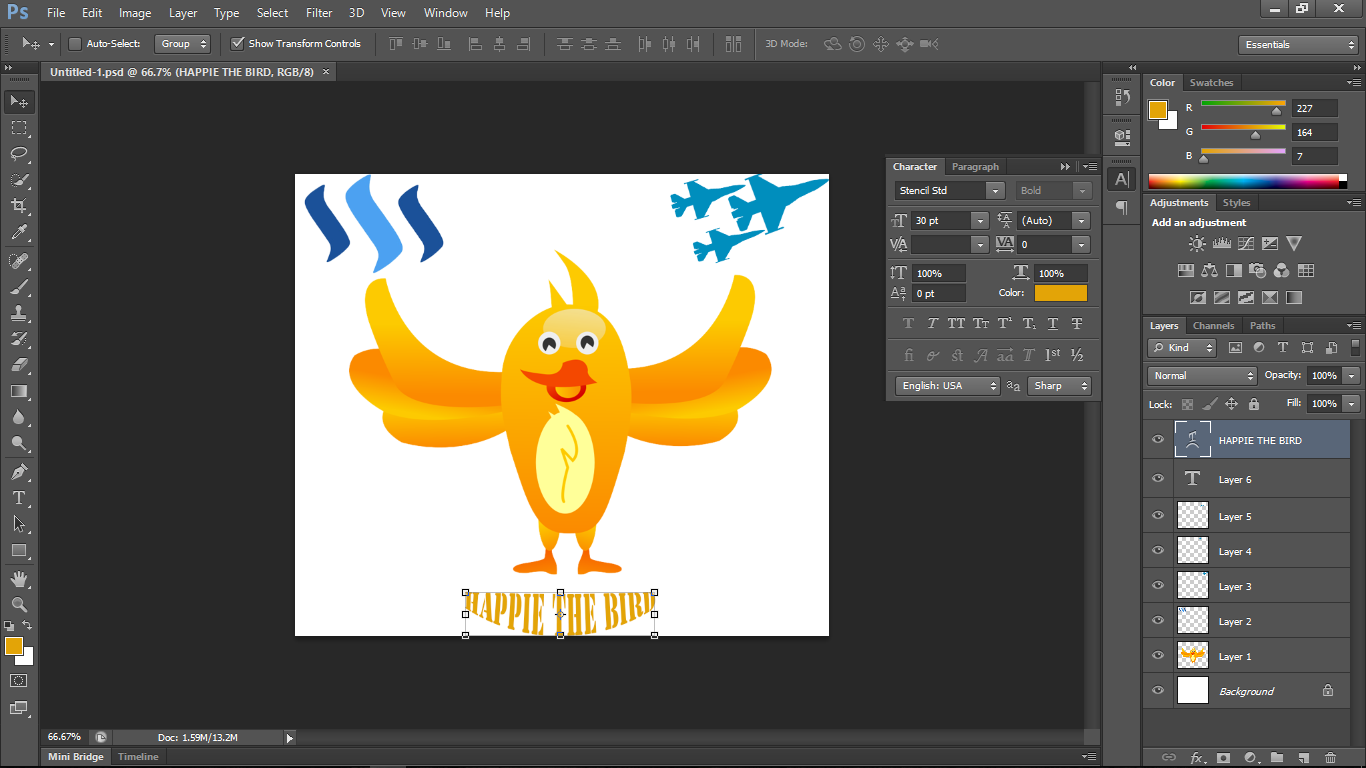Viewport: 1366px width, 768px height.
Task: Uncheck Show Transform Controls
Action: 238,44
